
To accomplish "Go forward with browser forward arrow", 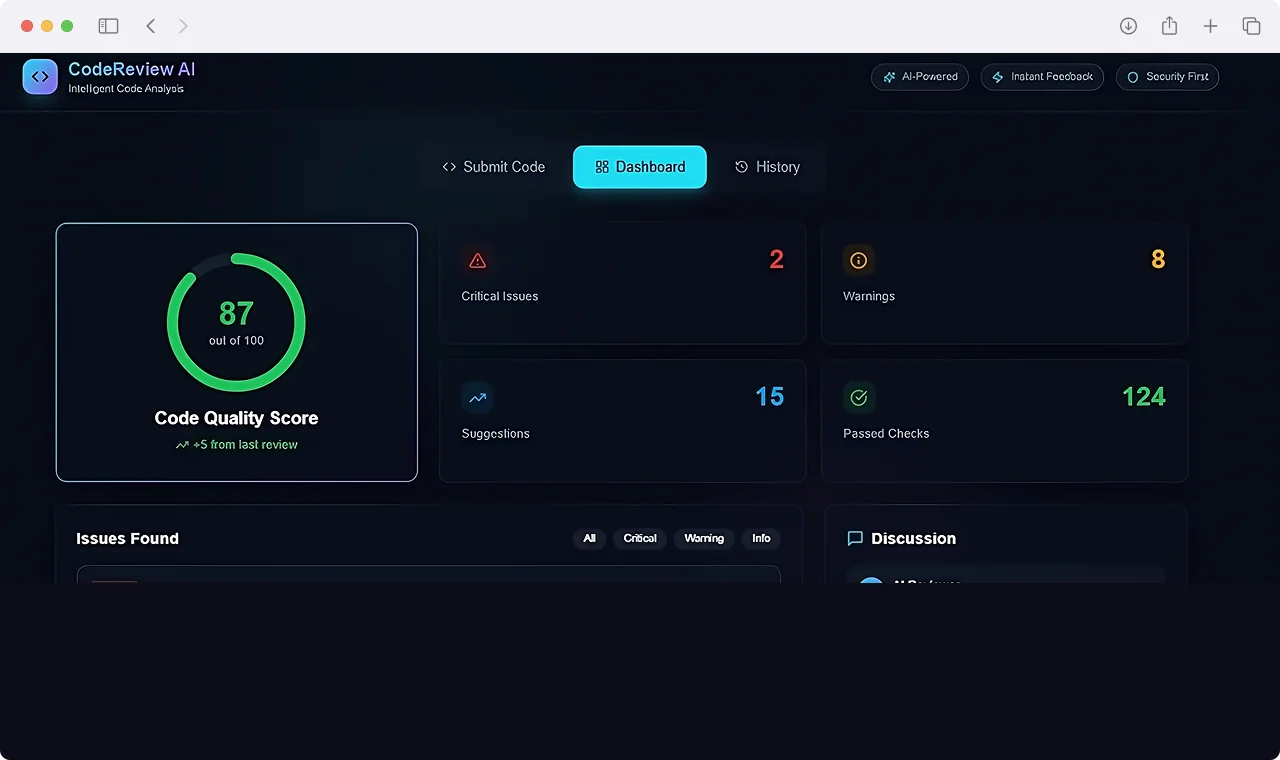I will [x=183, y=26].
